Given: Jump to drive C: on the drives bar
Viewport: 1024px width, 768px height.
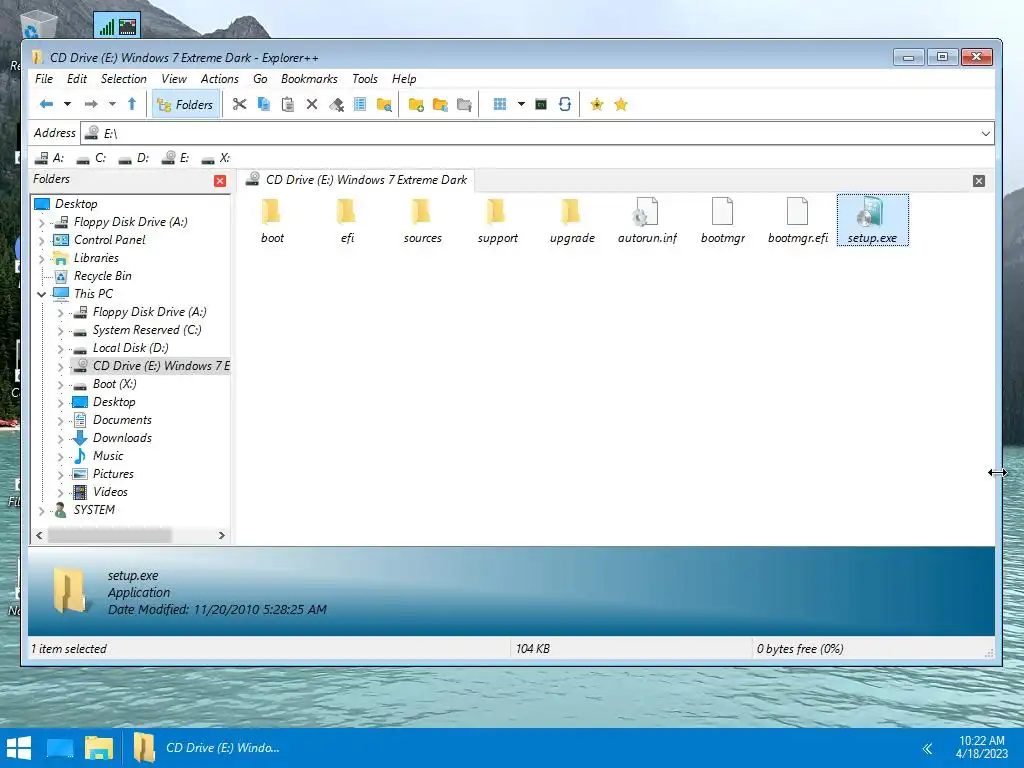Looking at the screenshot, I should pos(91,158).
